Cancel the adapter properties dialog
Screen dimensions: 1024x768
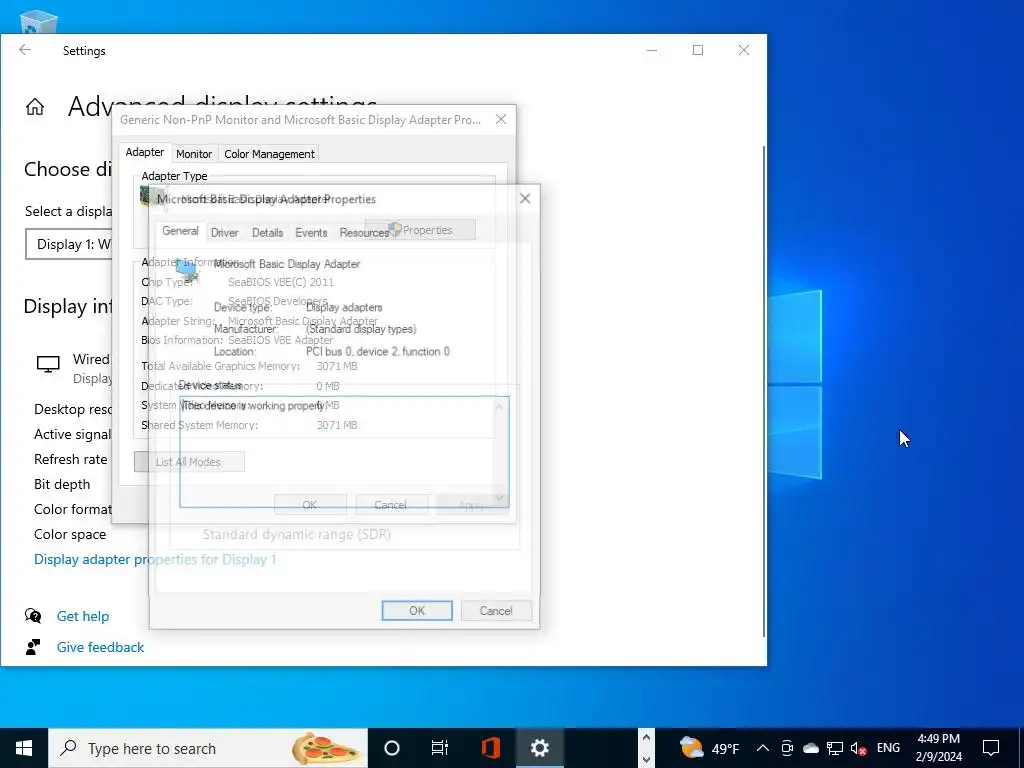(x=496, y=611)
